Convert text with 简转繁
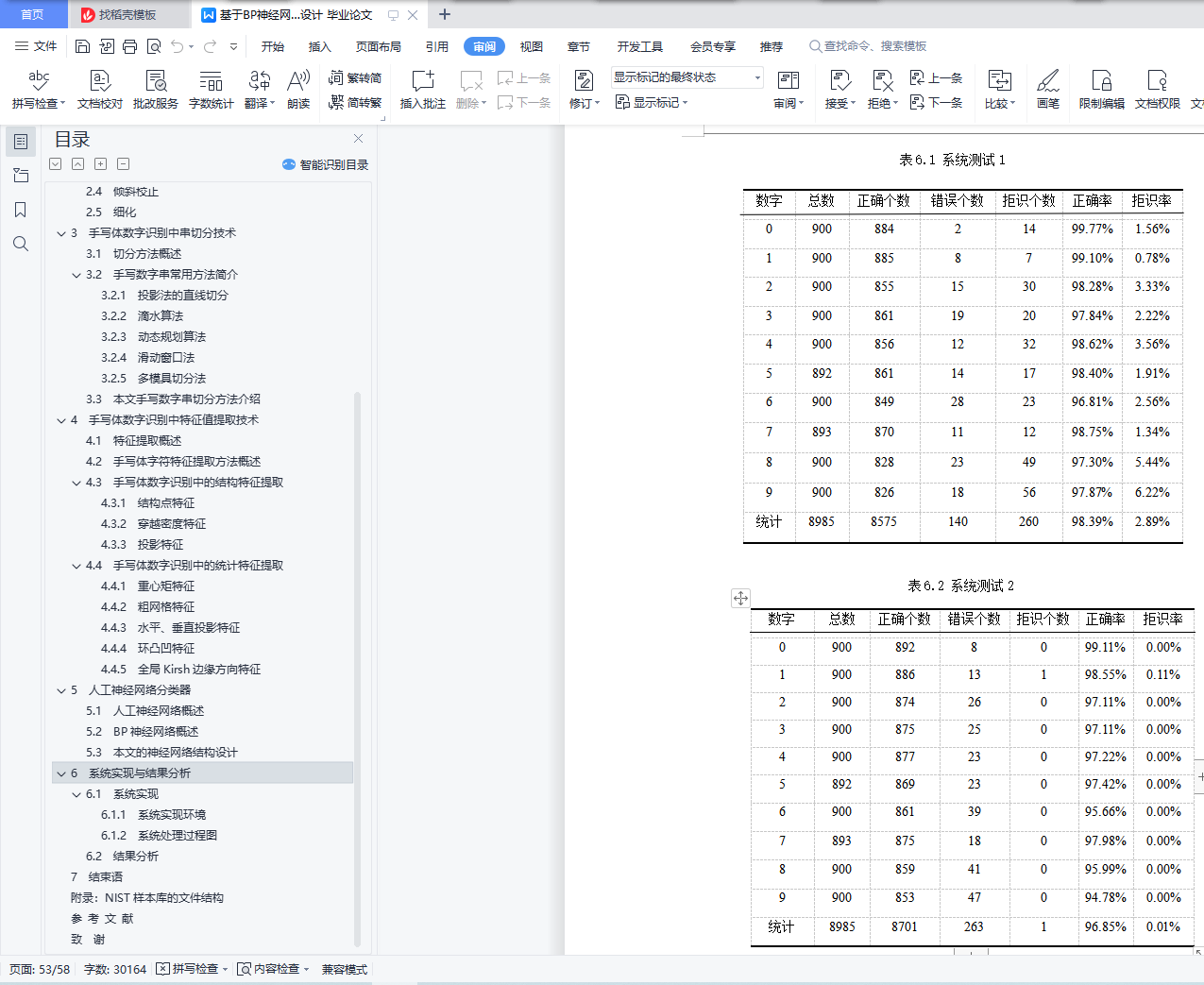Screen dimensions: 1204x985 click(355, 102)
